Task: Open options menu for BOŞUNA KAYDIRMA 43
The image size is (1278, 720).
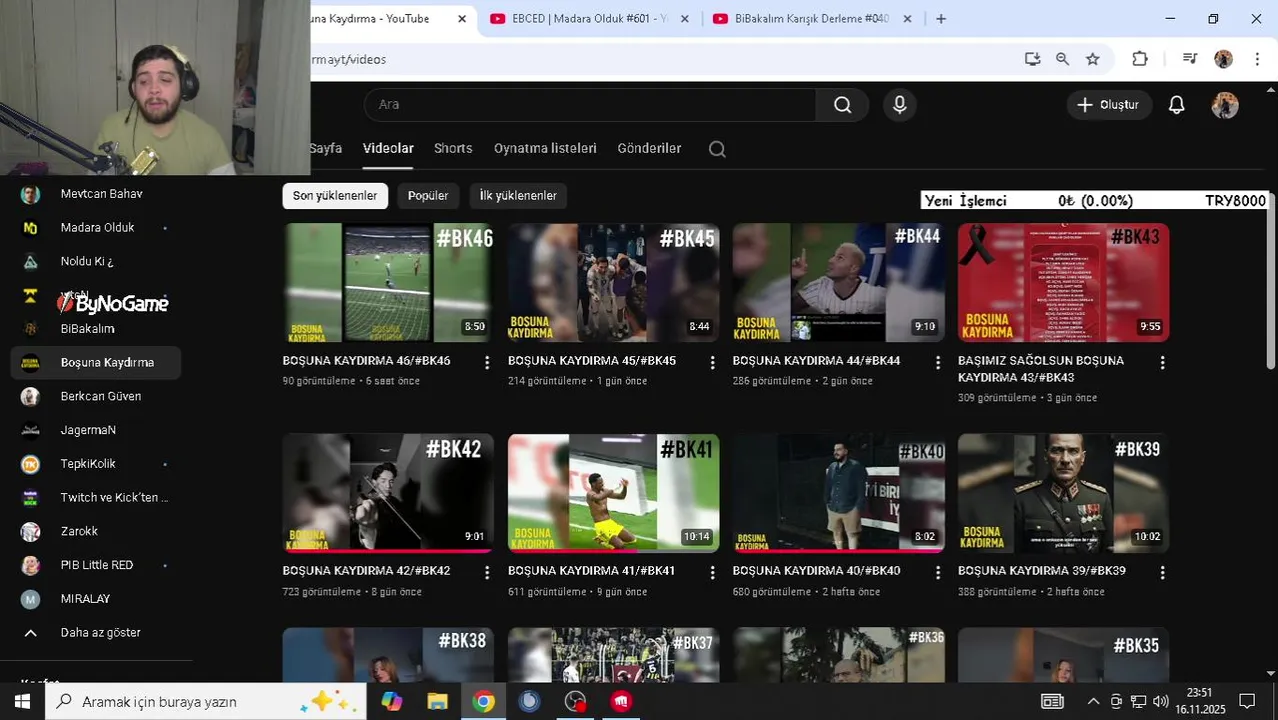Action: point(1162,362)
